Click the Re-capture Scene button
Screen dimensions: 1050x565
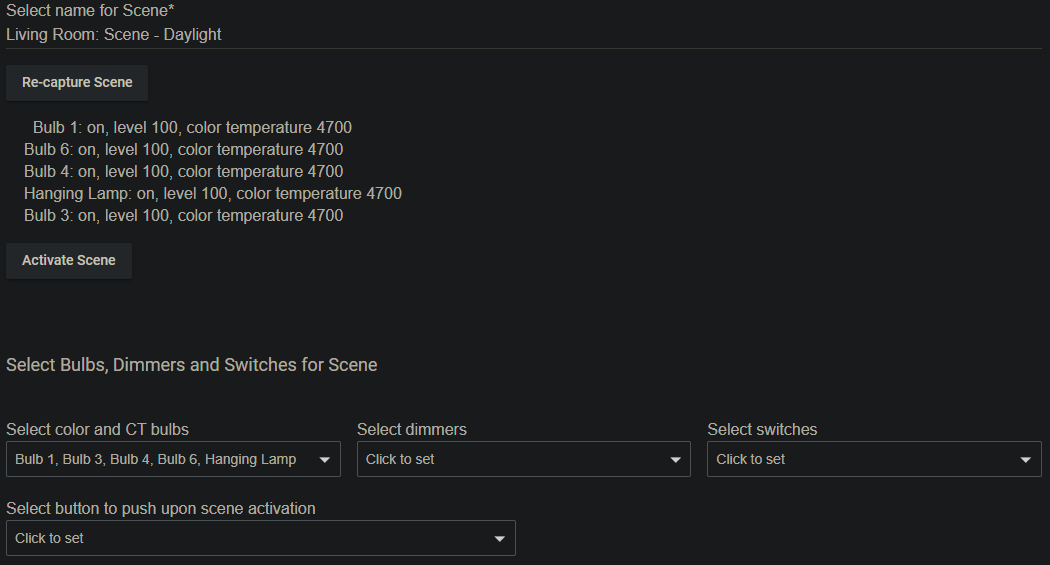[77, 83]
